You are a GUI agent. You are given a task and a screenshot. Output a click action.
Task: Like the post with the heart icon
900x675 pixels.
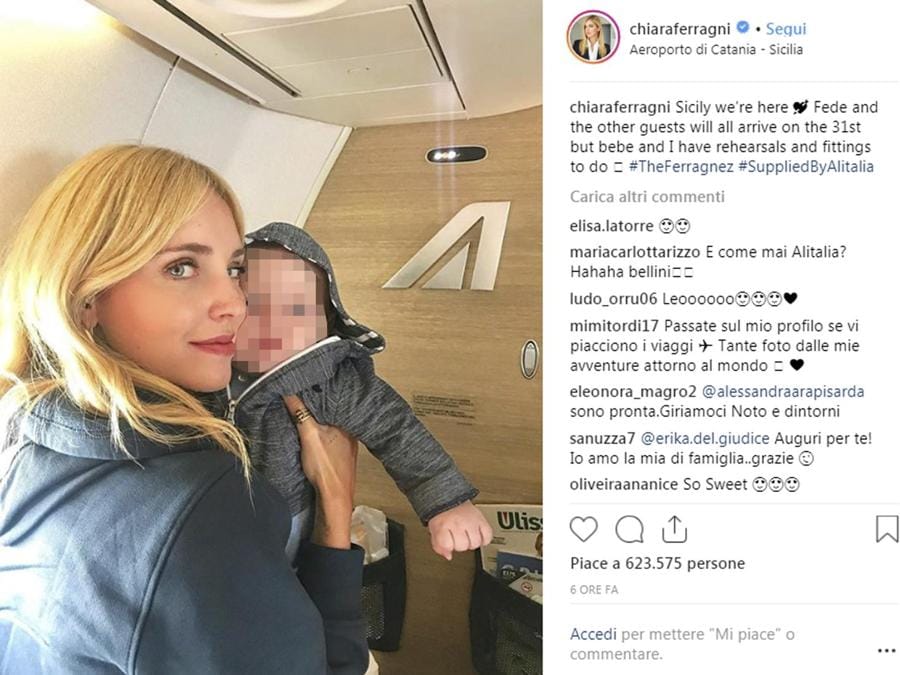click(583, 529)
